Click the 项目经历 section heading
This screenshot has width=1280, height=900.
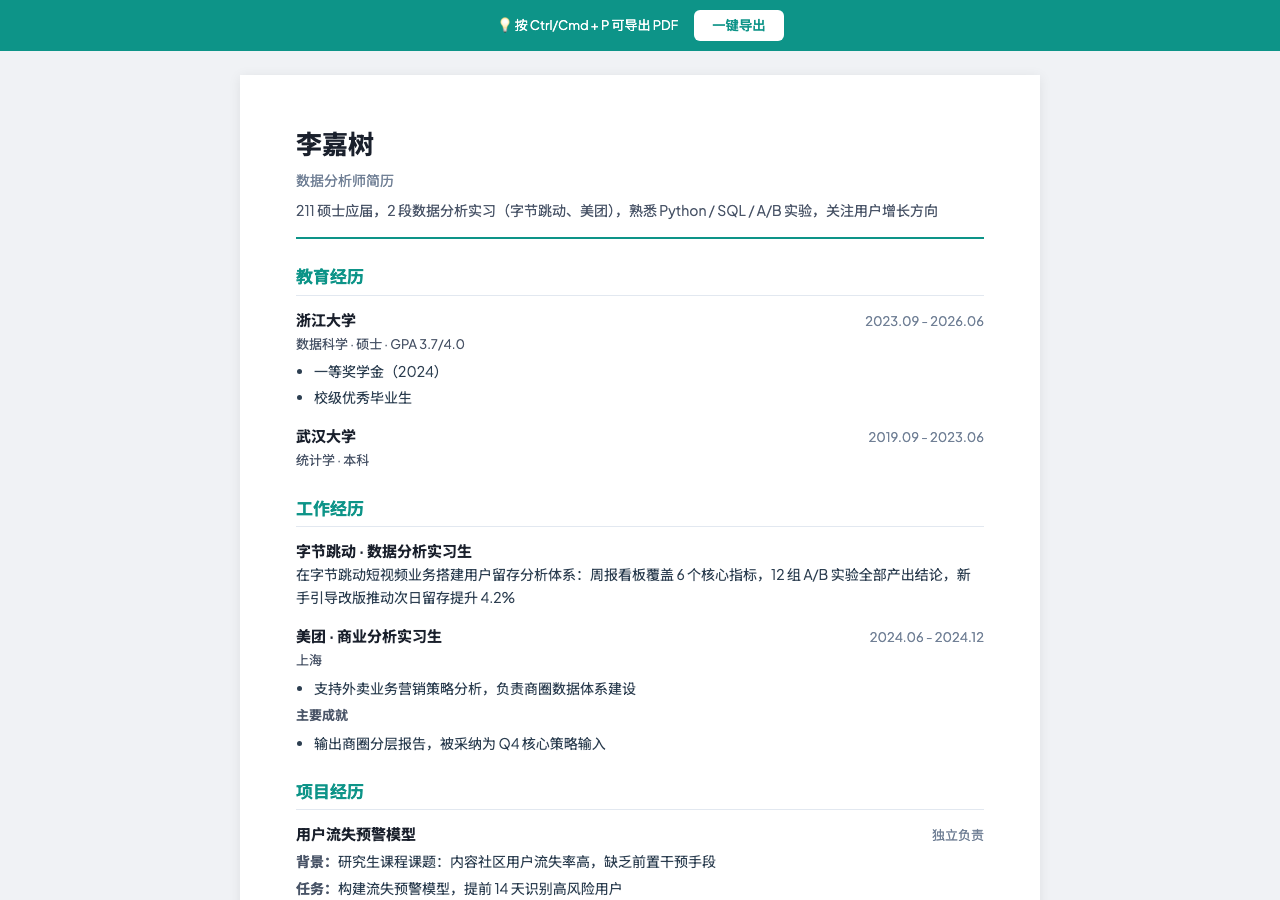pyautogui.click(x=330, y=792)
